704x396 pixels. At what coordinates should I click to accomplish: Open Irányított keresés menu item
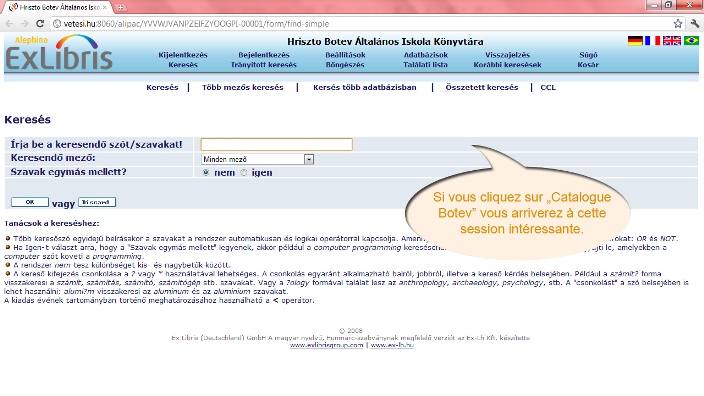264,65
